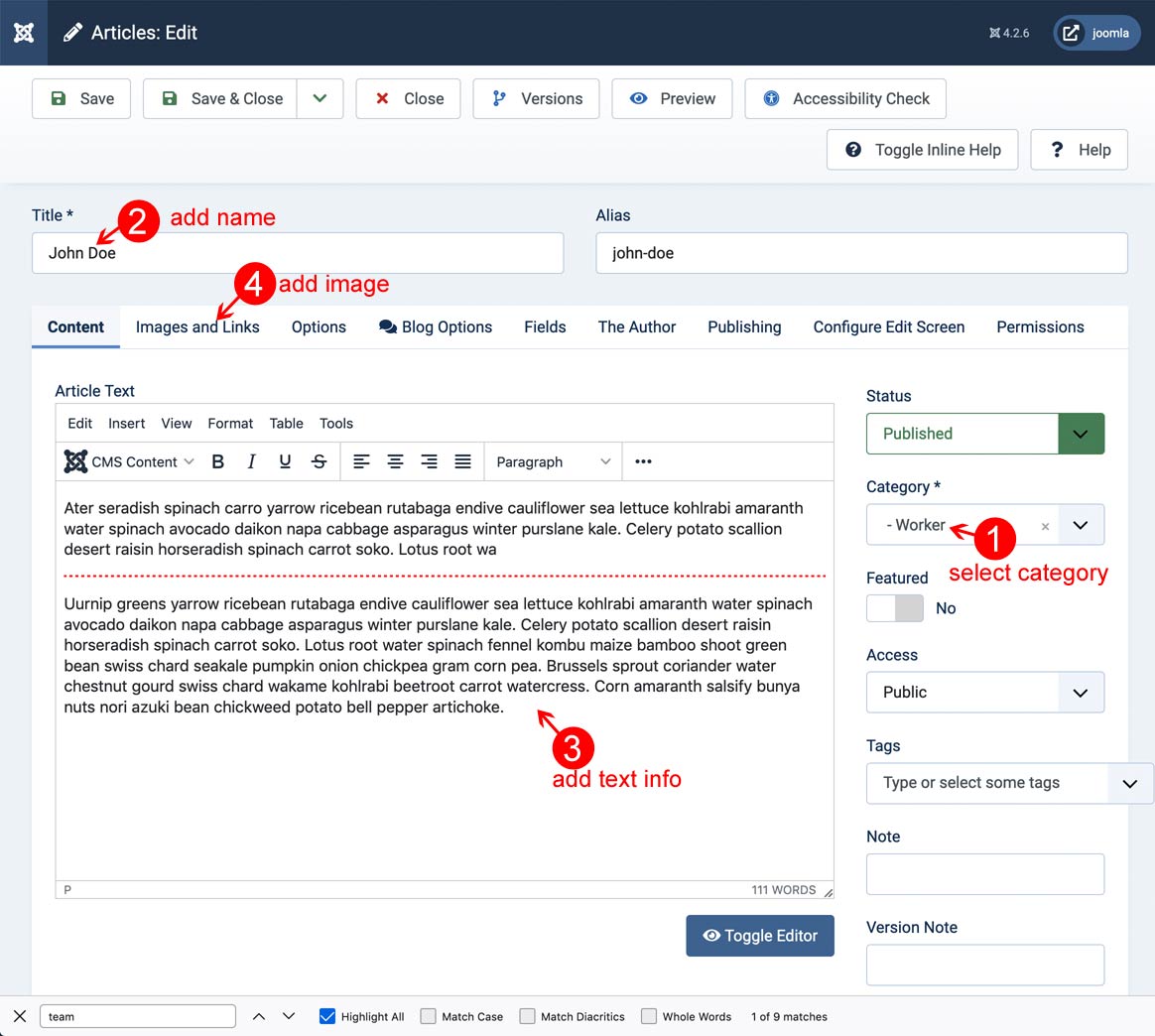
Task: Uncheck the Highlight All checkbox
Action: (x=327, y=1016)
